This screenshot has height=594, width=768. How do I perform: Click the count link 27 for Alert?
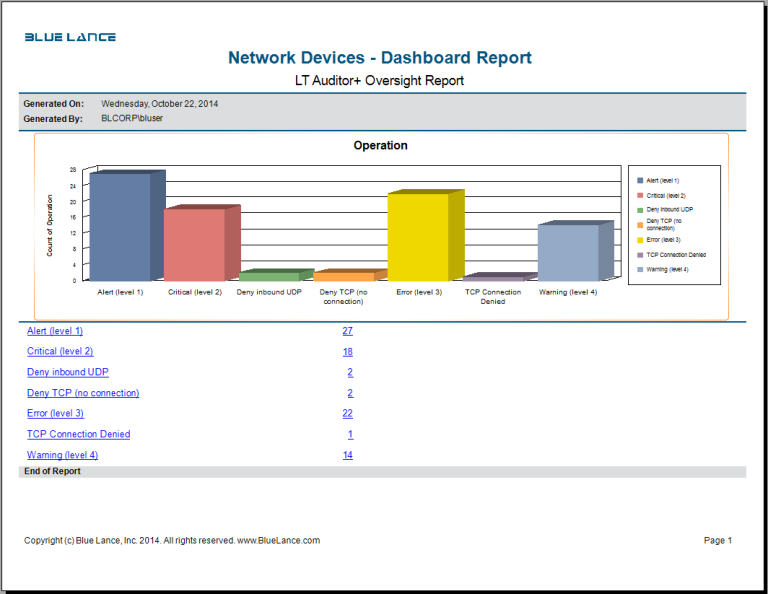point(348,331)
